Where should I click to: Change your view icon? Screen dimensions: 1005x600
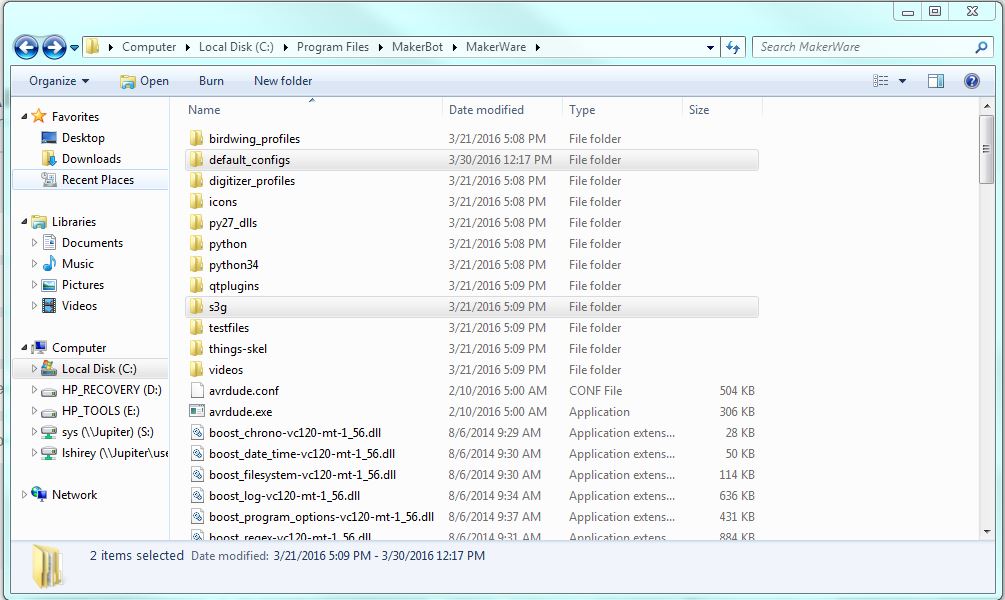[881, 81]
